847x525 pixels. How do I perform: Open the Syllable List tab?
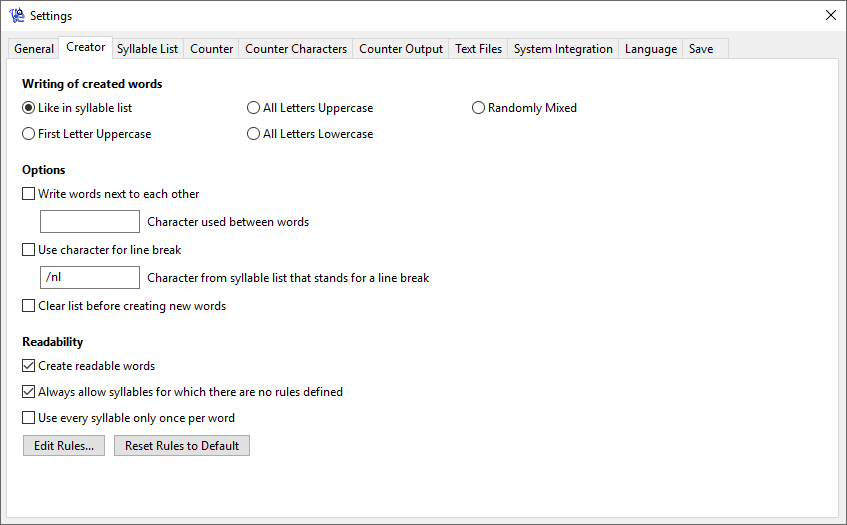click(x=147, y=49)
